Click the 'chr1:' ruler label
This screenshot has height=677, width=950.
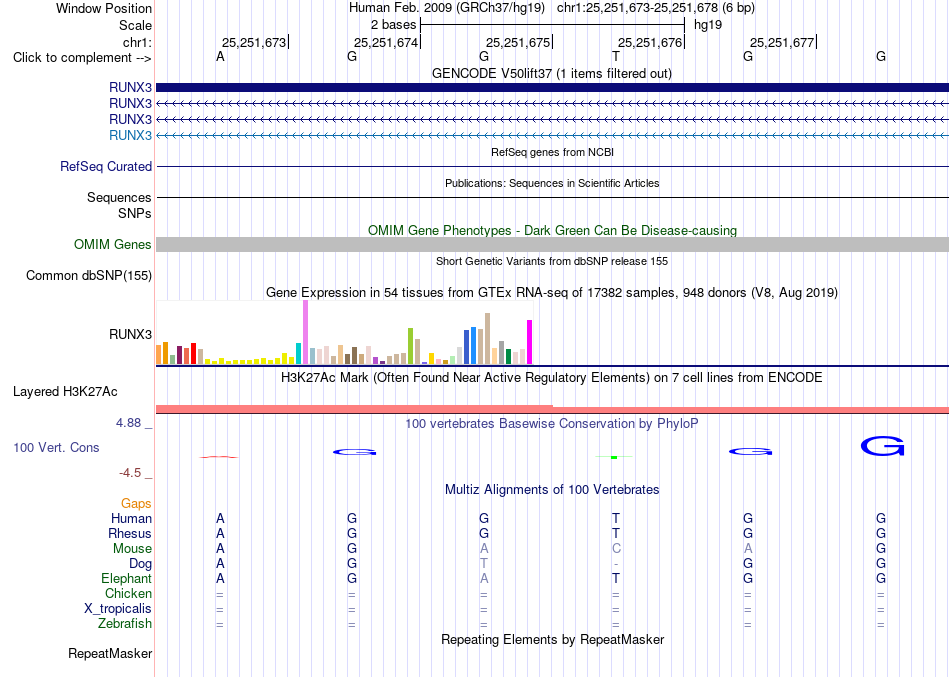(137, 42)
